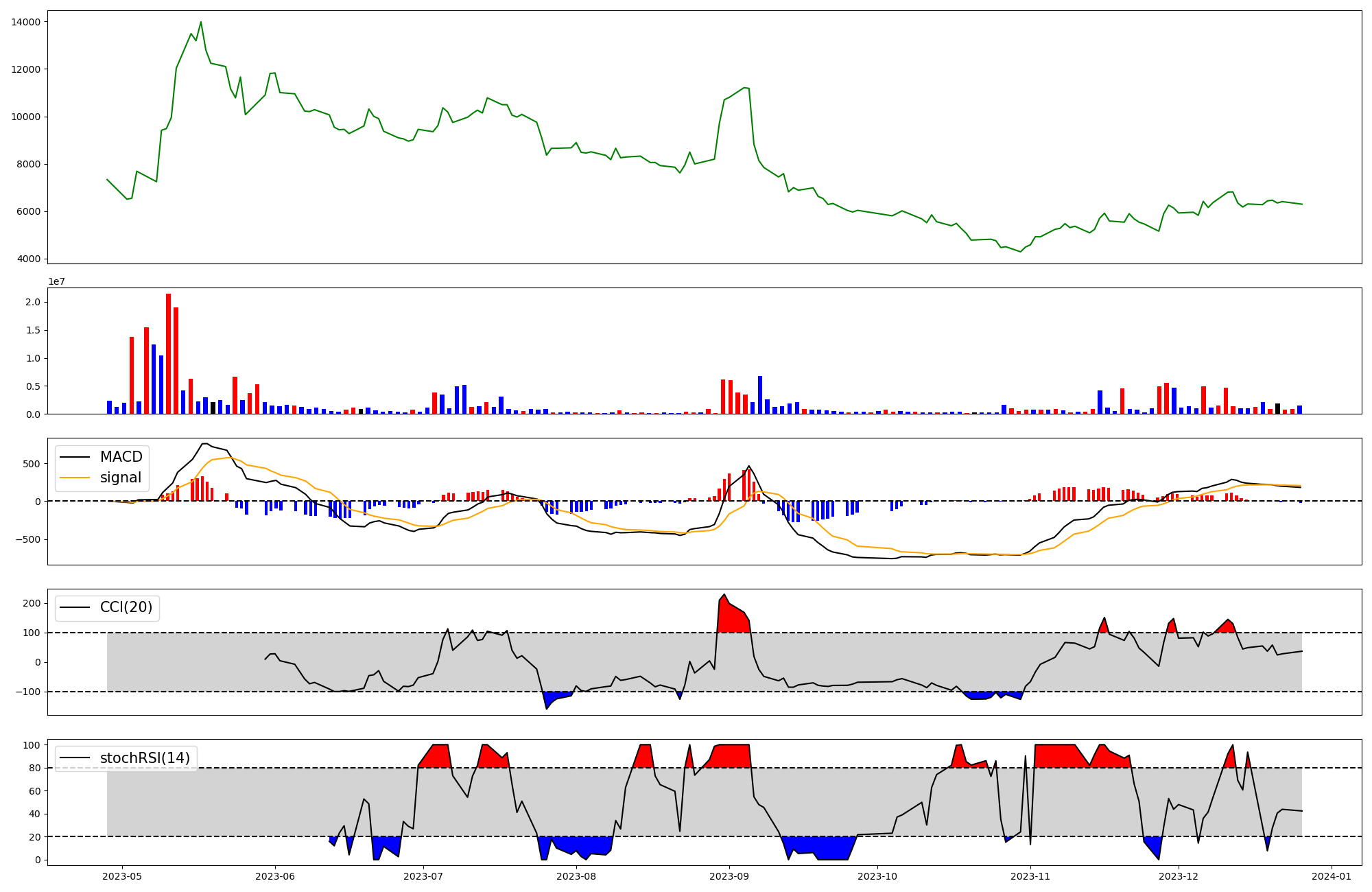The image size is (1372, 892).
Task: Click the black MACD line legend sample
Action: (x=75, y=457)
